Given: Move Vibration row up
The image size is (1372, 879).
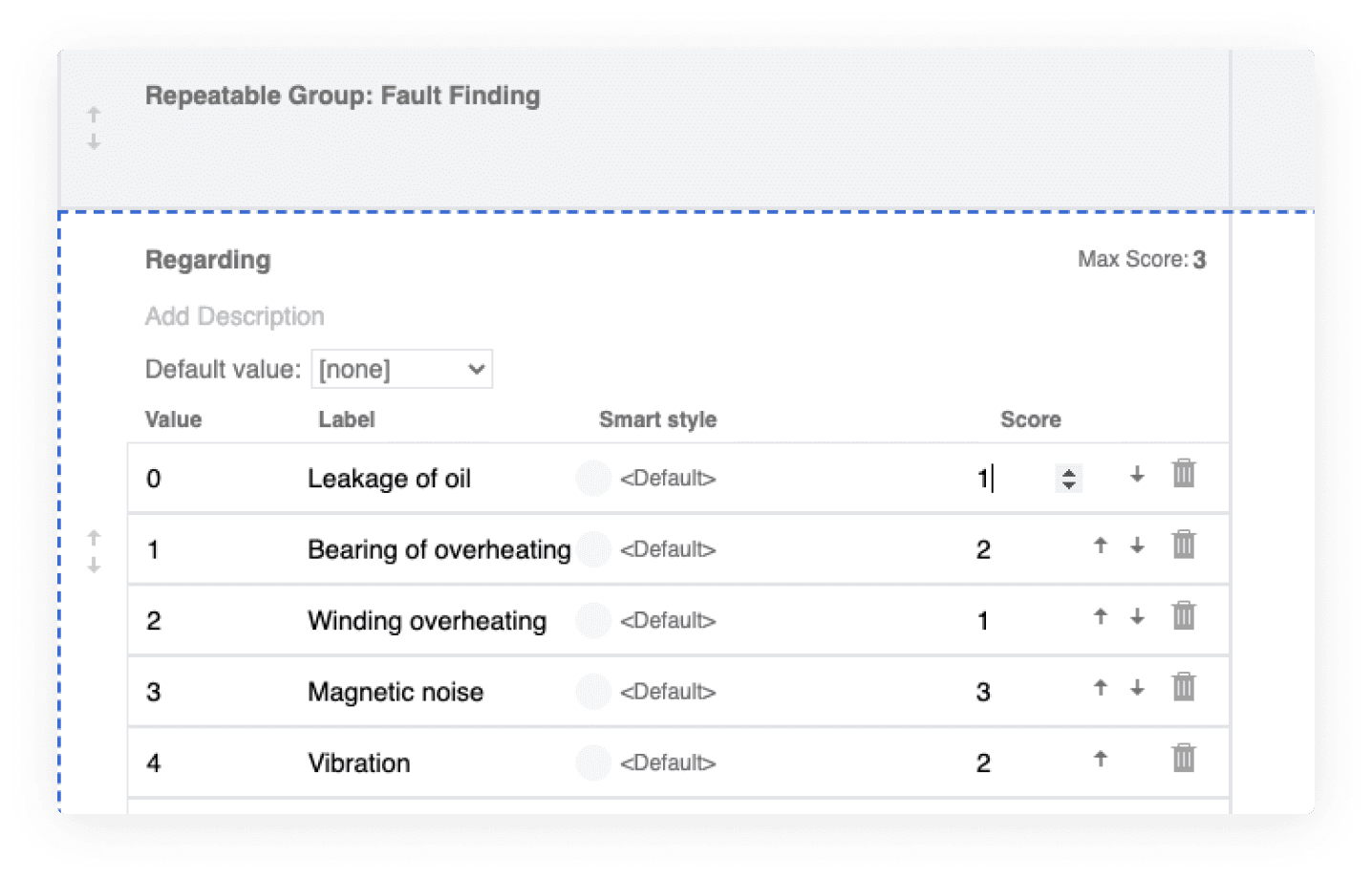Looking at the screenshot, I should pyautogui.click(x=1101, y=759).
